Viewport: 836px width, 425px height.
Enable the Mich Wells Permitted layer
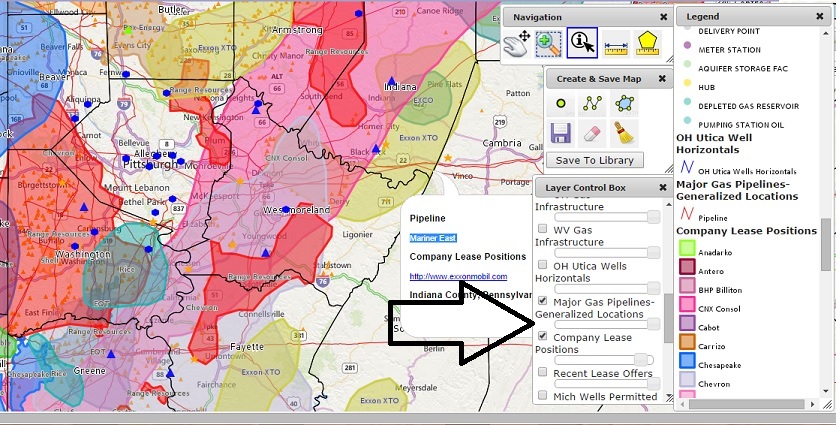pos(542,395)
